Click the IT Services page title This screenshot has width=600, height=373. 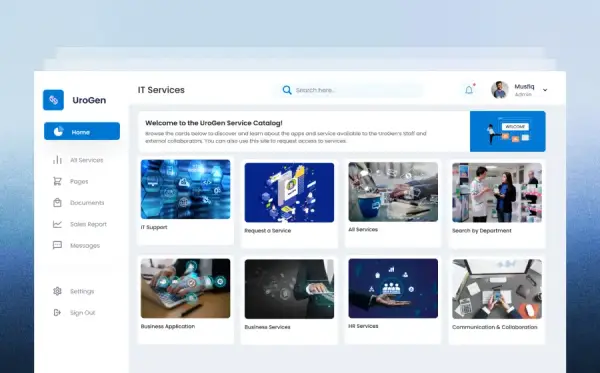pyautogui.click(x=161, y=90)
